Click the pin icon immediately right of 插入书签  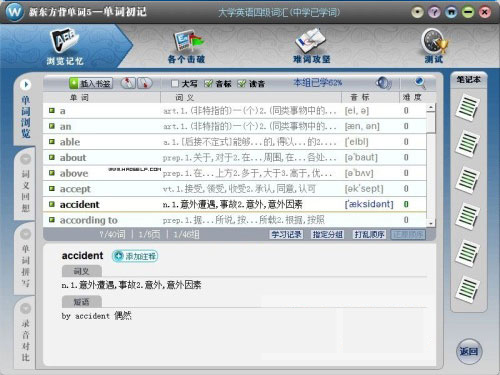(128, 83)
